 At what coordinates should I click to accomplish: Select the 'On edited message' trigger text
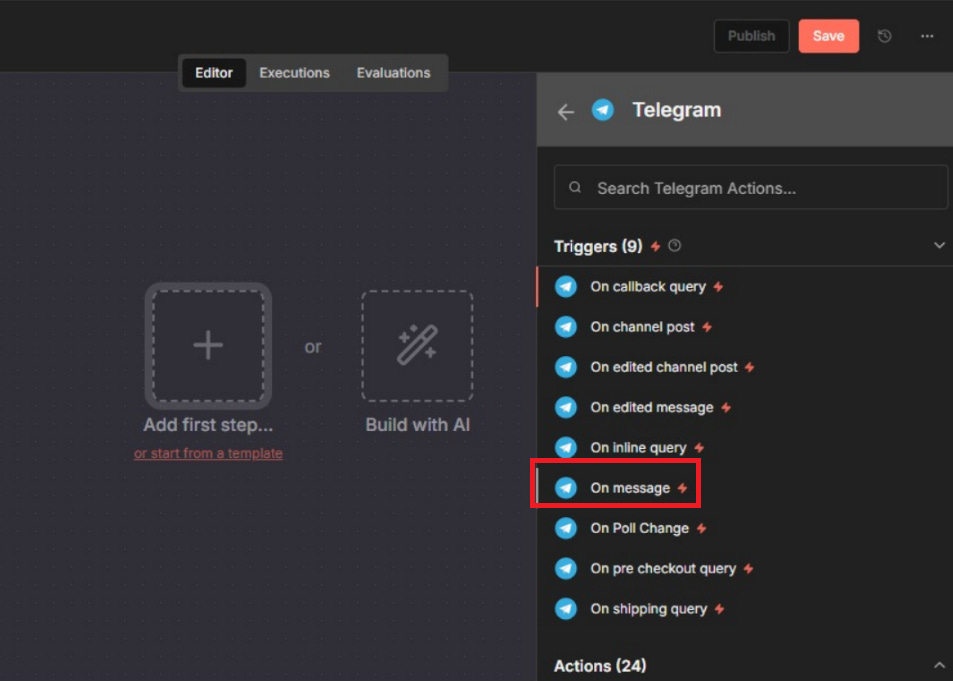tap(652, 407)
